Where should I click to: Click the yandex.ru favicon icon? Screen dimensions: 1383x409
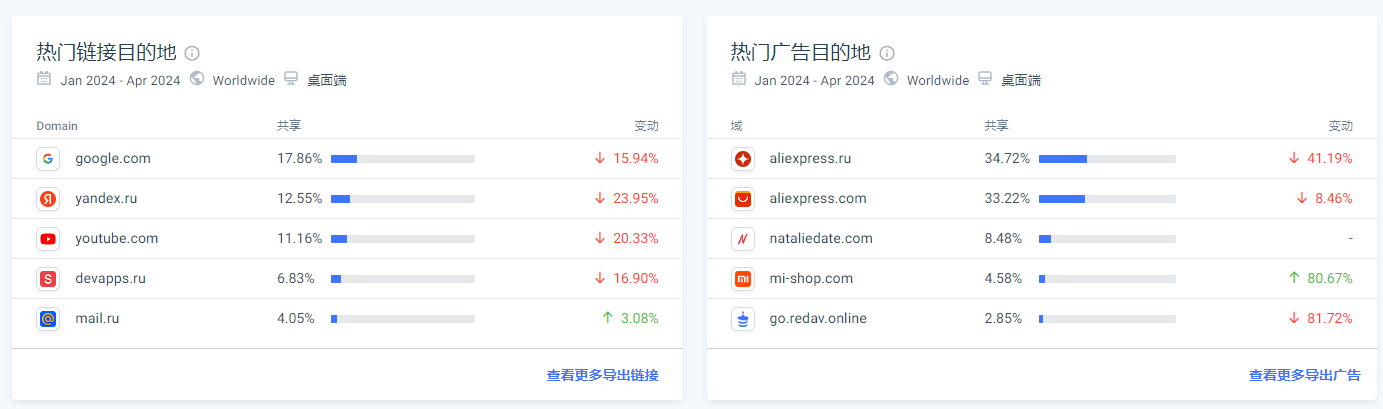tap(48, 199)
